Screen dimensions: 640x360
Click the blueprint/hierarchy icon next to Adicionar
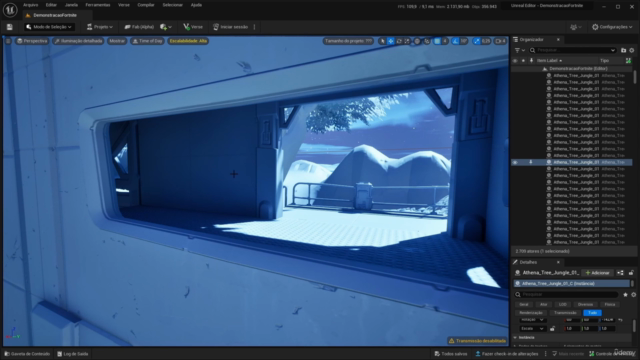pyautogui.click(x=620, y=273)
